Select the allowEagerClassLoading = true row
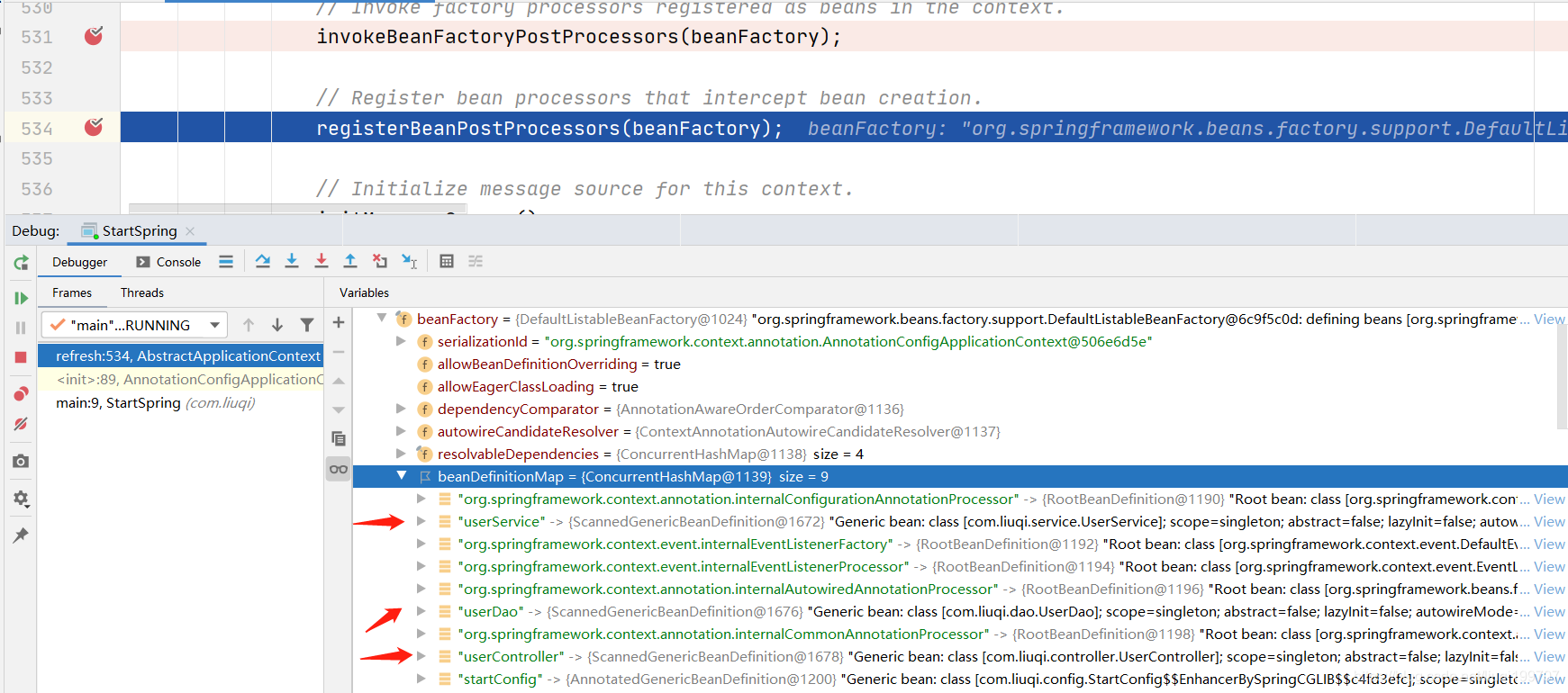This screenshot has height=693, width=1568. (959, 386)
